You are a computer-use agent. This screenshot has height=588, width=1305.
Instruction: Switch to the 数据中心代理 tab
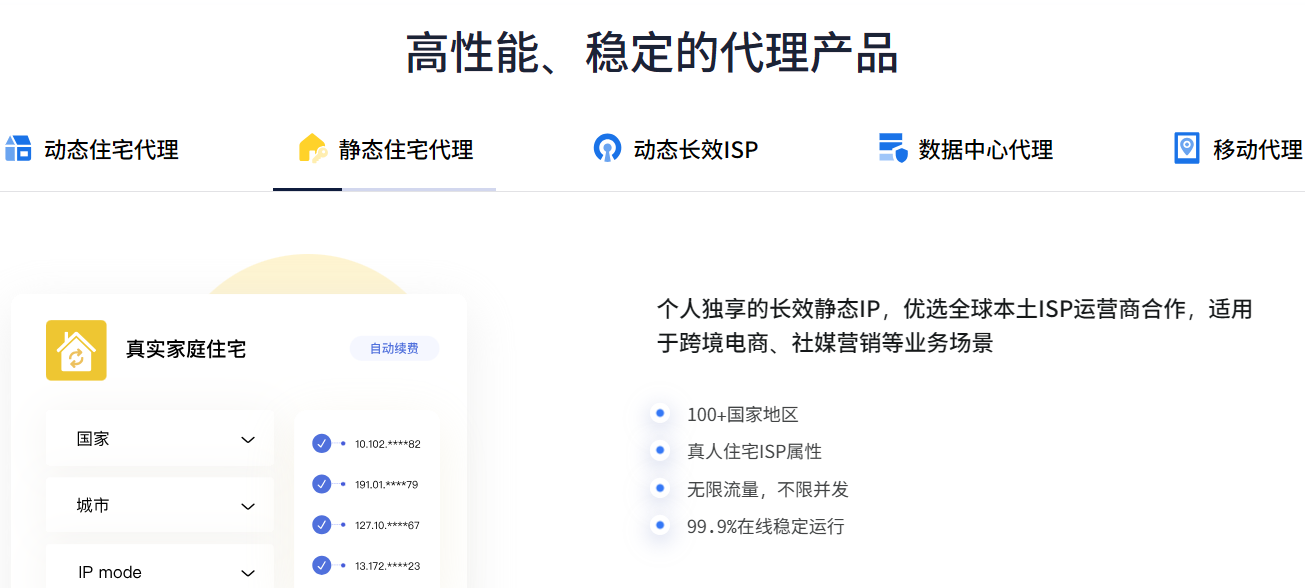[x=966, y=150]
